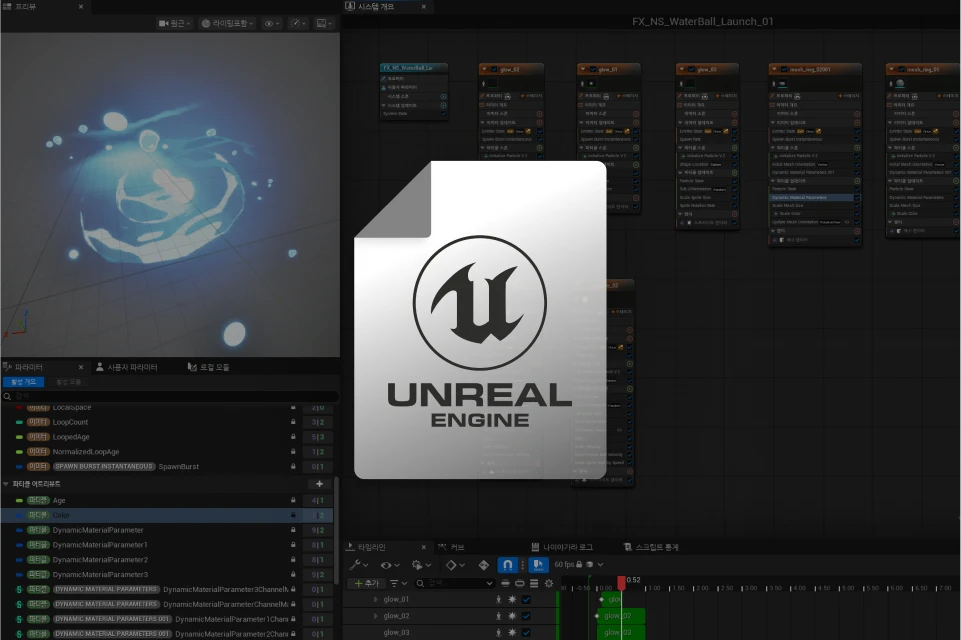Open the playback options gear-play icon
The image size is (961, 640).
pyautogui.click(x=422, y=565)
